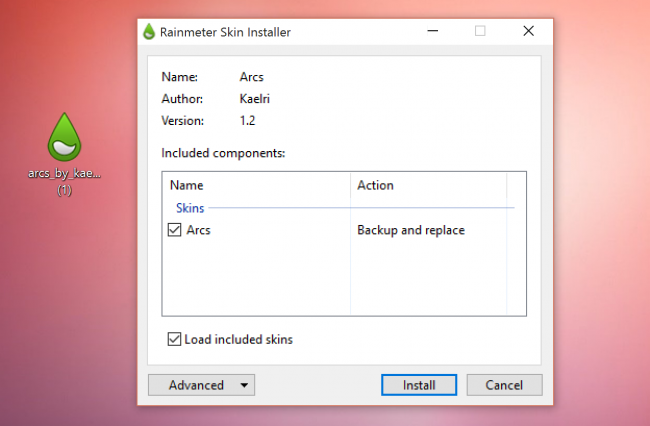Cancel the skin installation
The width and height of the screenshot is (650, 426).
pyautogui.click(x=504, y=385)
